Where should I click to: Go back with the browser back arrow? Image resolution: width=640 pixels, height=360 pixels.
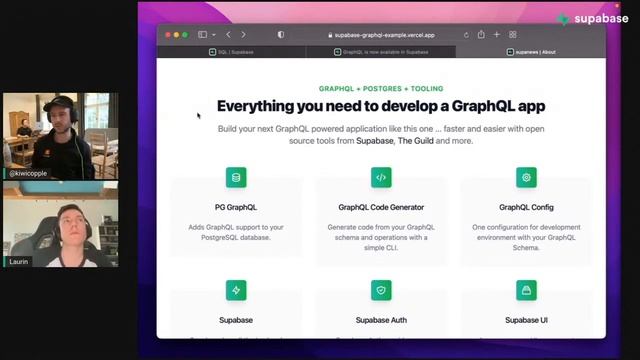tap(229, 35)
